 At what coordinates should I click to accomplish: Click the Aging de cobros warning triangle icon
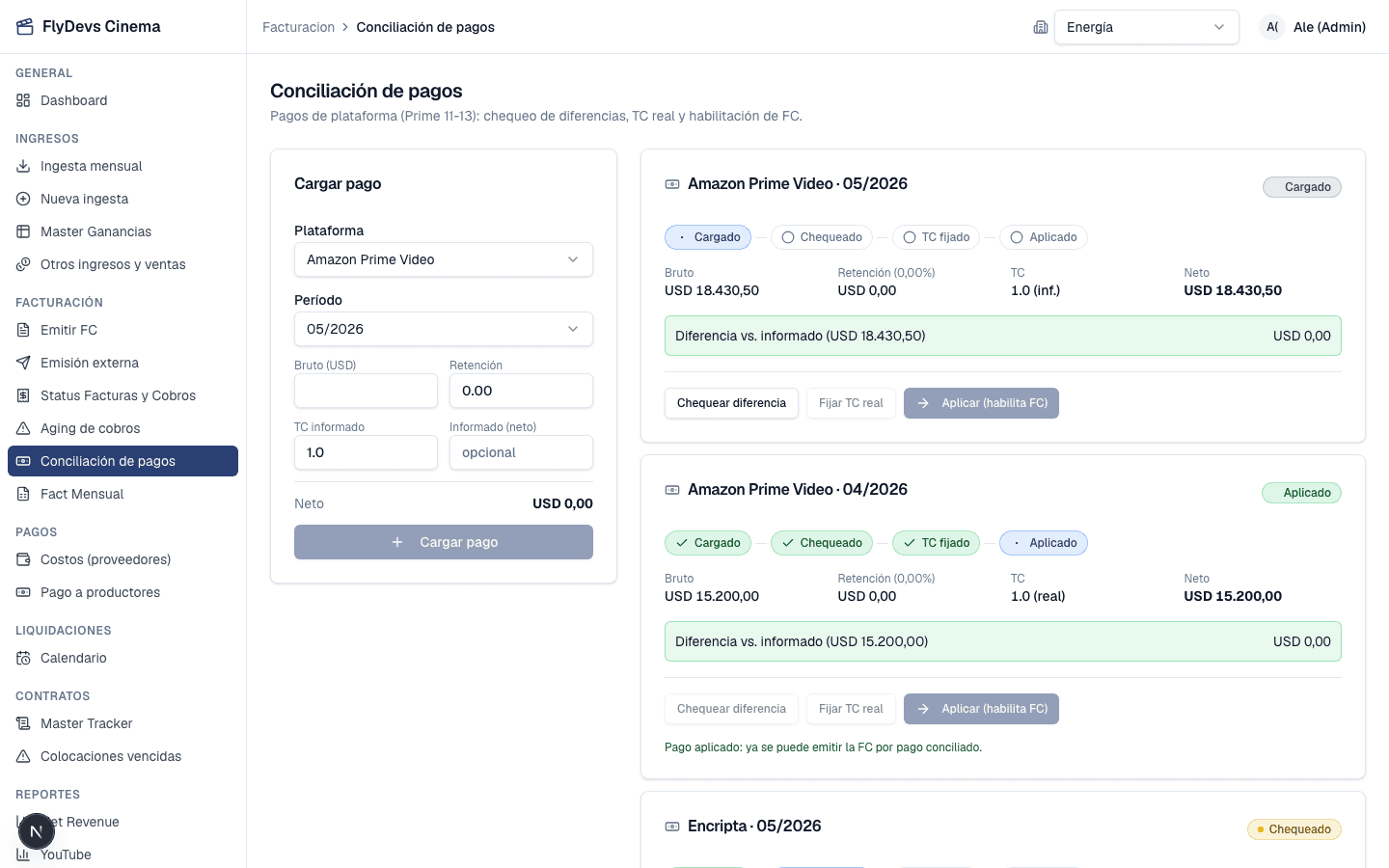23,428
